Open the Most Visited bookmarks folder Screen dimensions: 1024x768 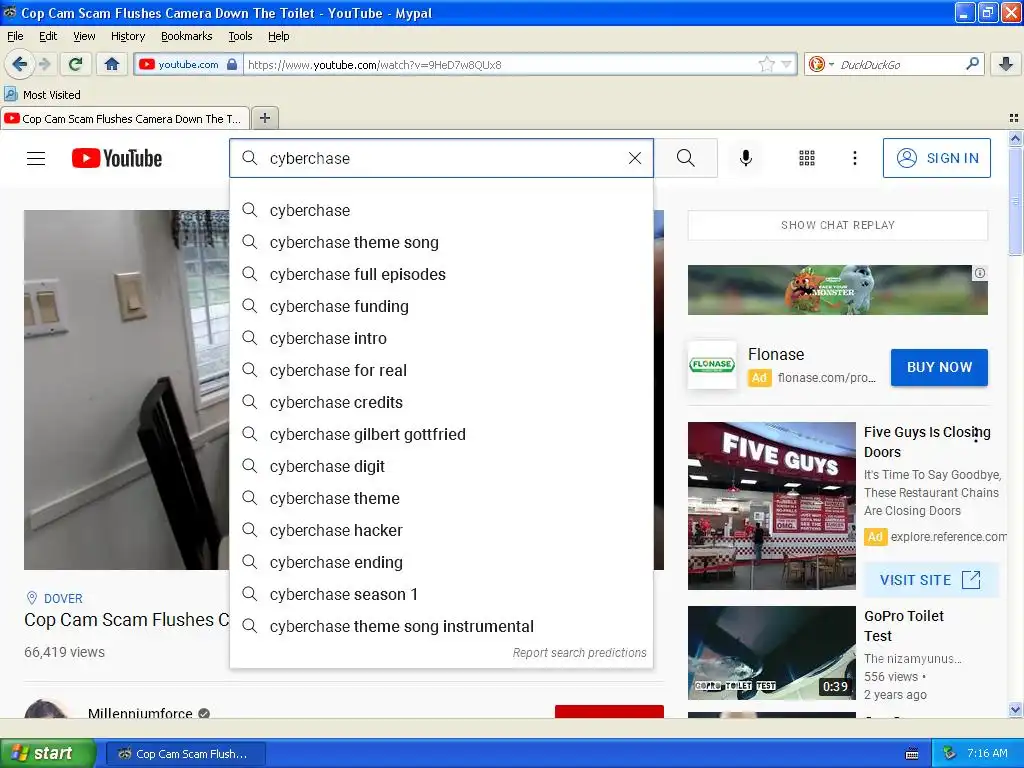[42, 95]
